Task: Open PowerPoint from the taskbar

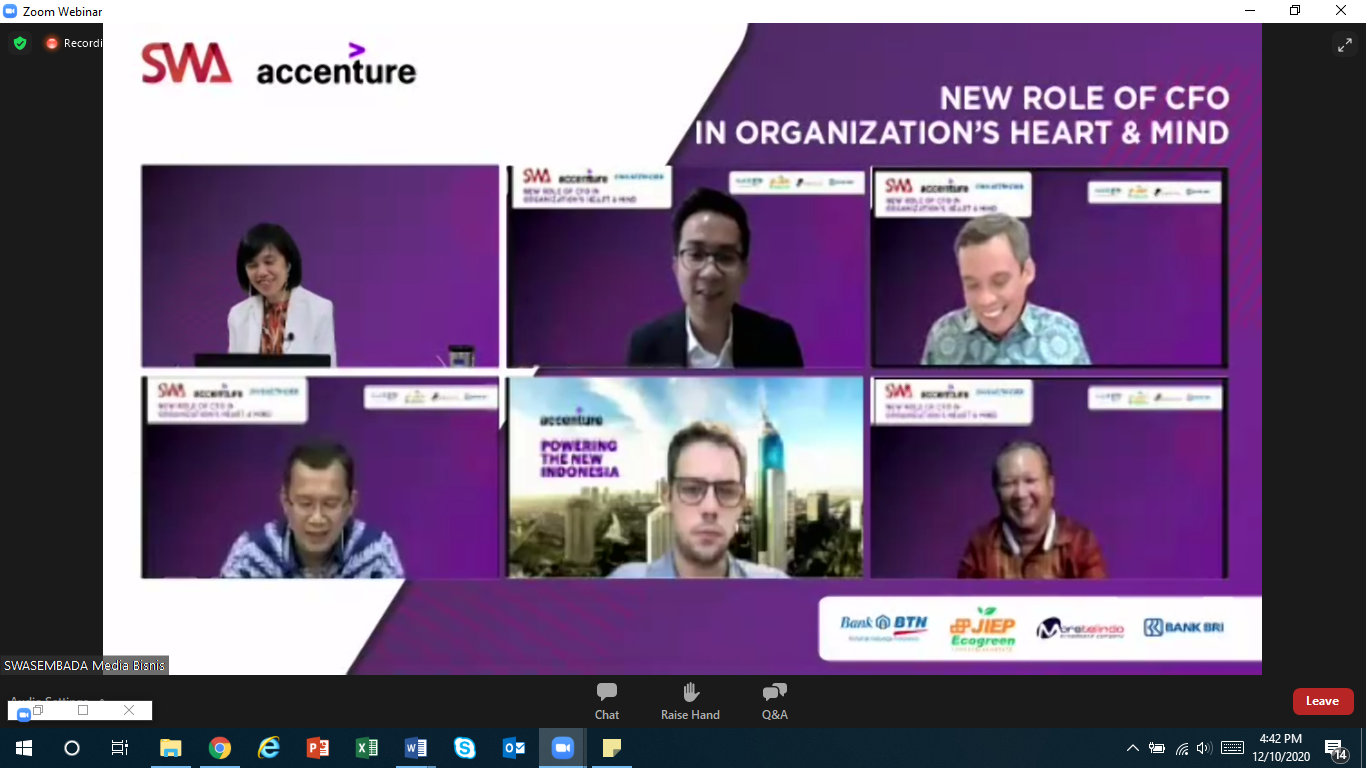Action: 318,748
